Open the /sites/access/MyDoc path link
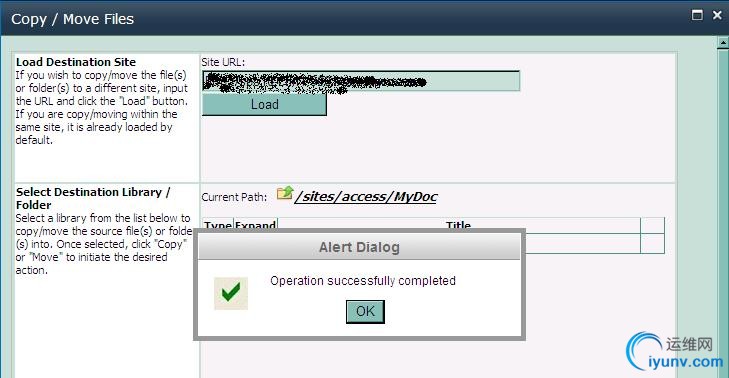The height and width of the screenshot is (378, 729). 366,197
